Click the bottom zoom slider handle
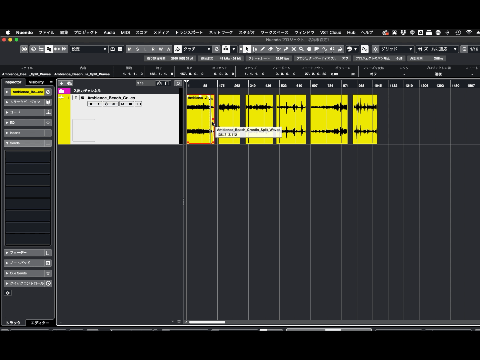480x360 pixels. 333,330
